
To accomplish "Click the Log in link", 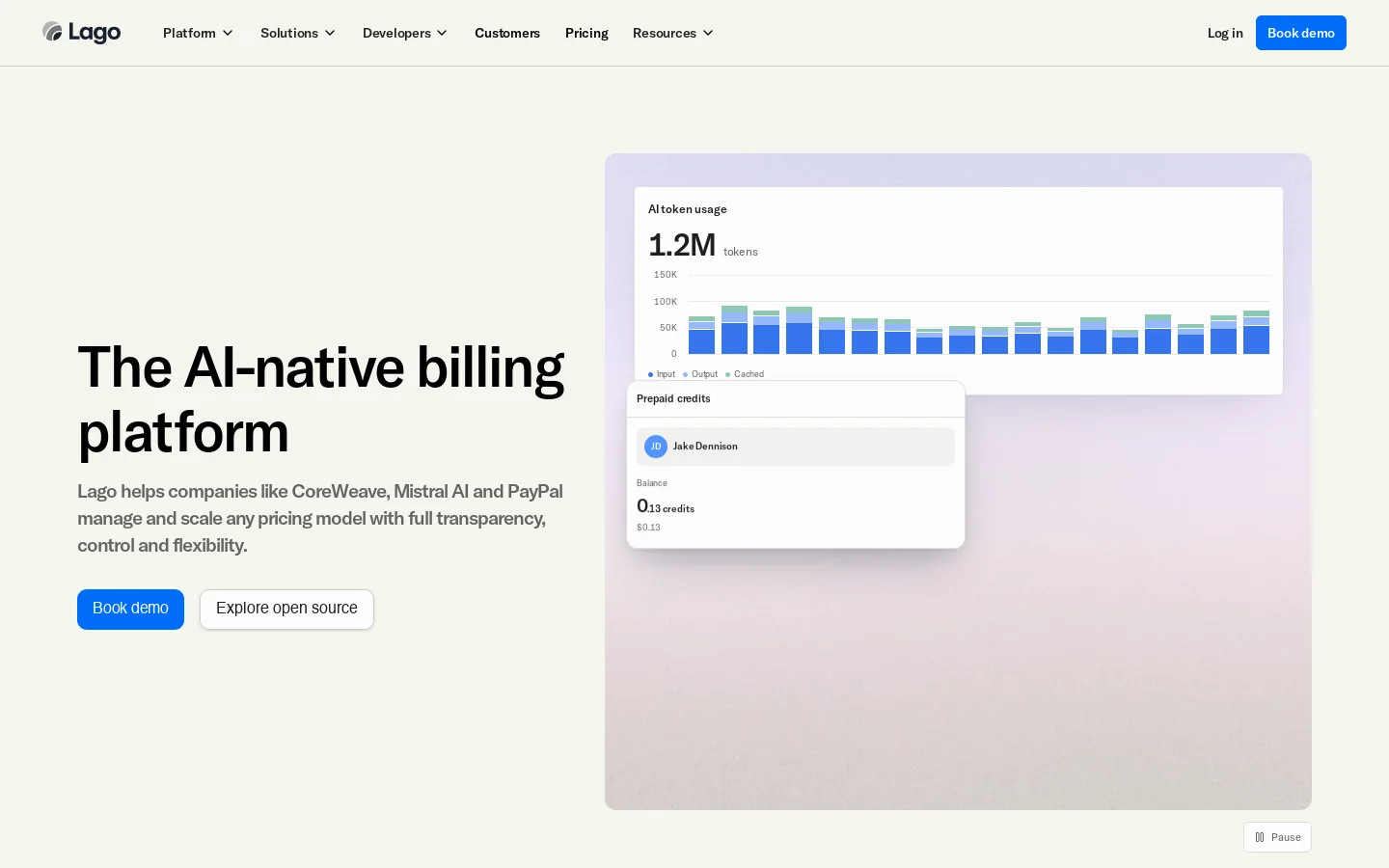I will 1225,33.
